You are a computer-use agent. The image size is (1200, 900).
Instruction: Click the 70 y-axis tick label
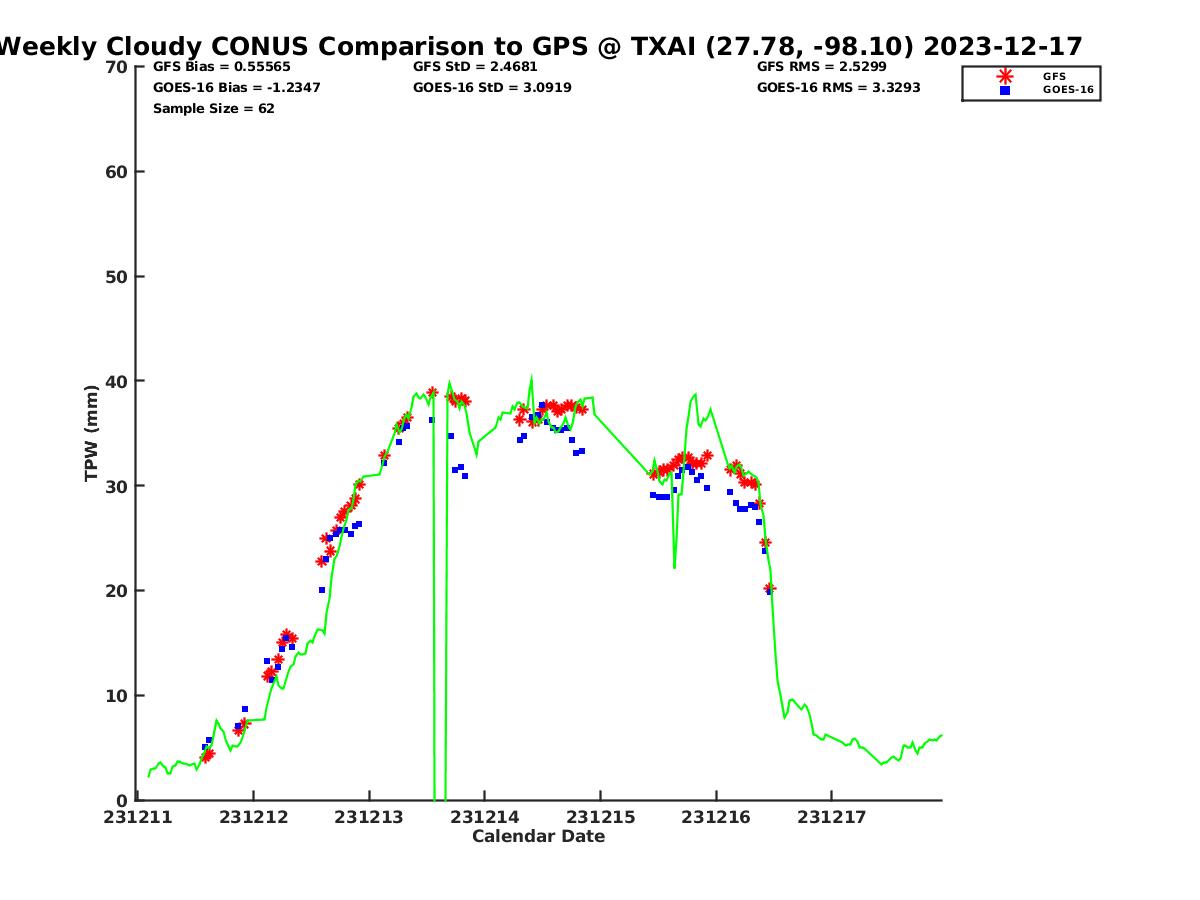117,67
